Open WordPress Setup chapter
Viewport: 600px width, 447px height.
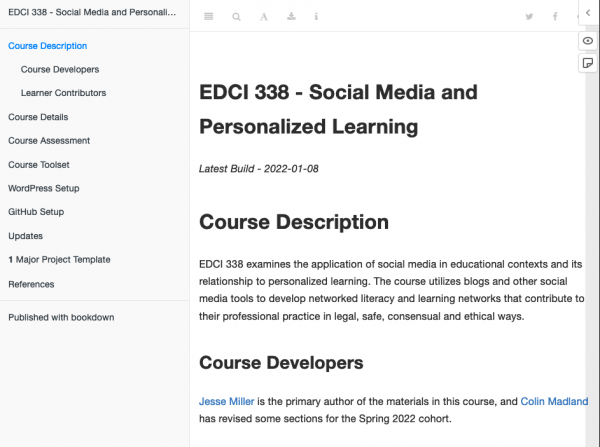click(x=44, y=188)
